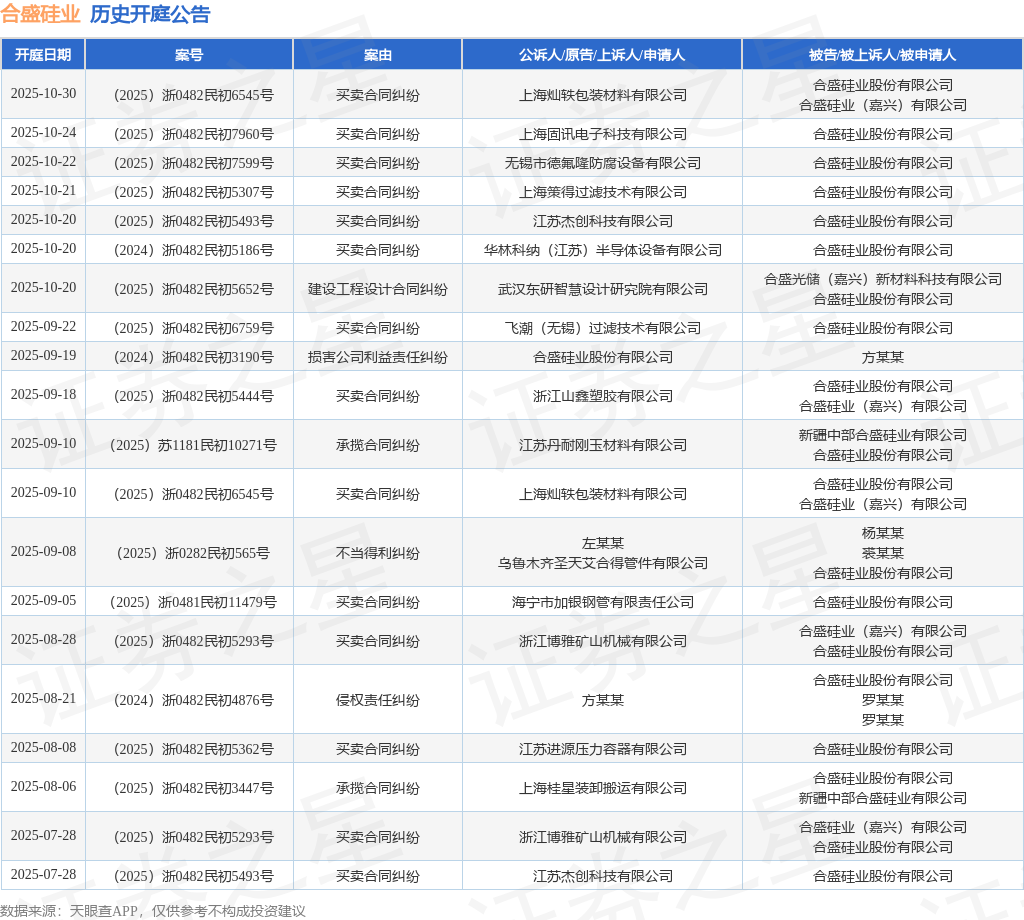The width and height of the screenshot is (1024, 920).
Task: Select case number (2025)浙0482民初5307号
Action: coord(193,192)
